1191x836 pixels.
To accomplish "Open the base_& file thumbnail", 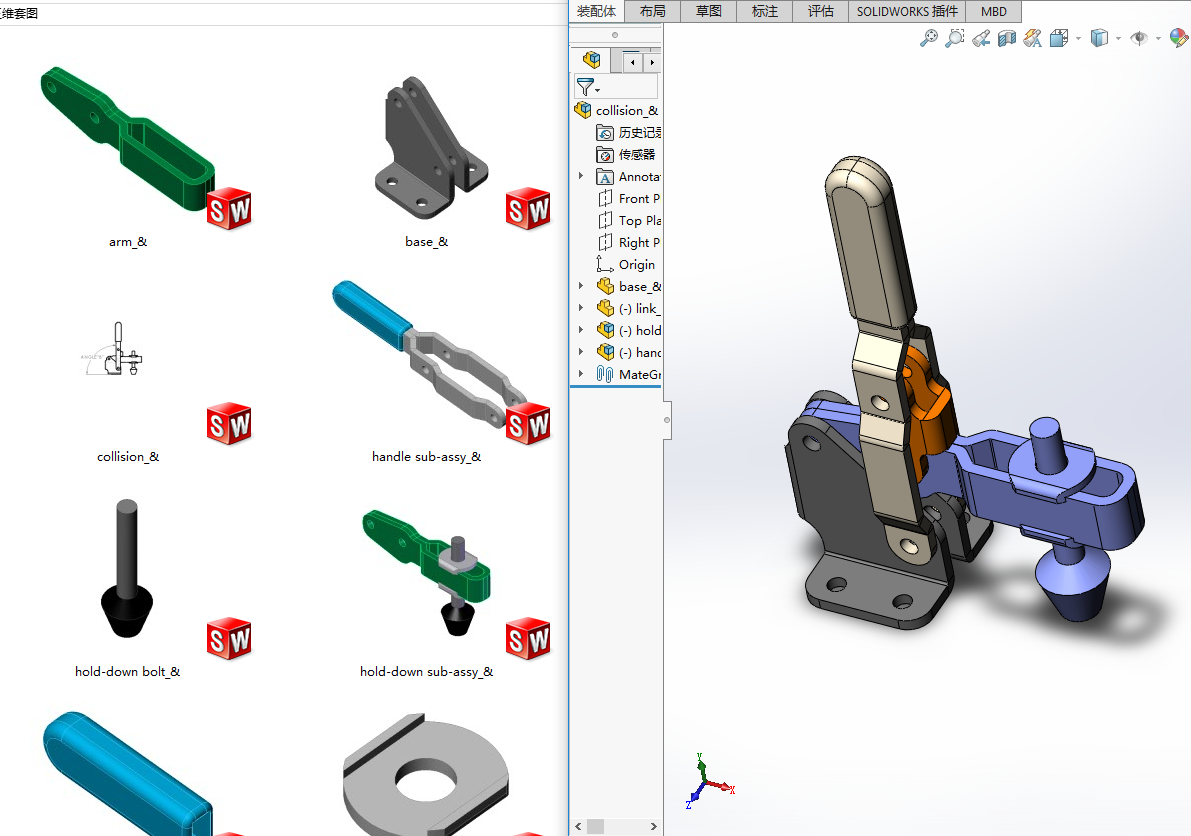I will click(x=431, y=147).
